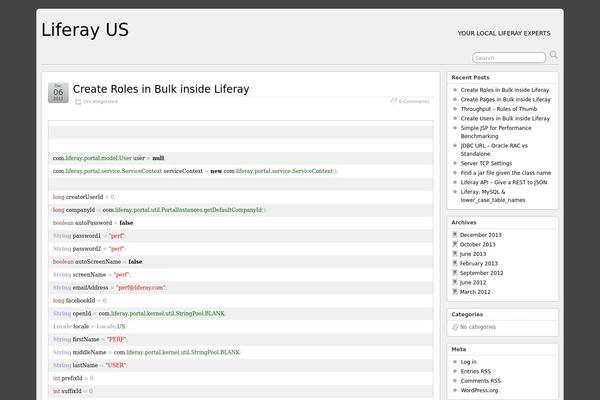Open the October 2013 archive

(x=478, y=244)
